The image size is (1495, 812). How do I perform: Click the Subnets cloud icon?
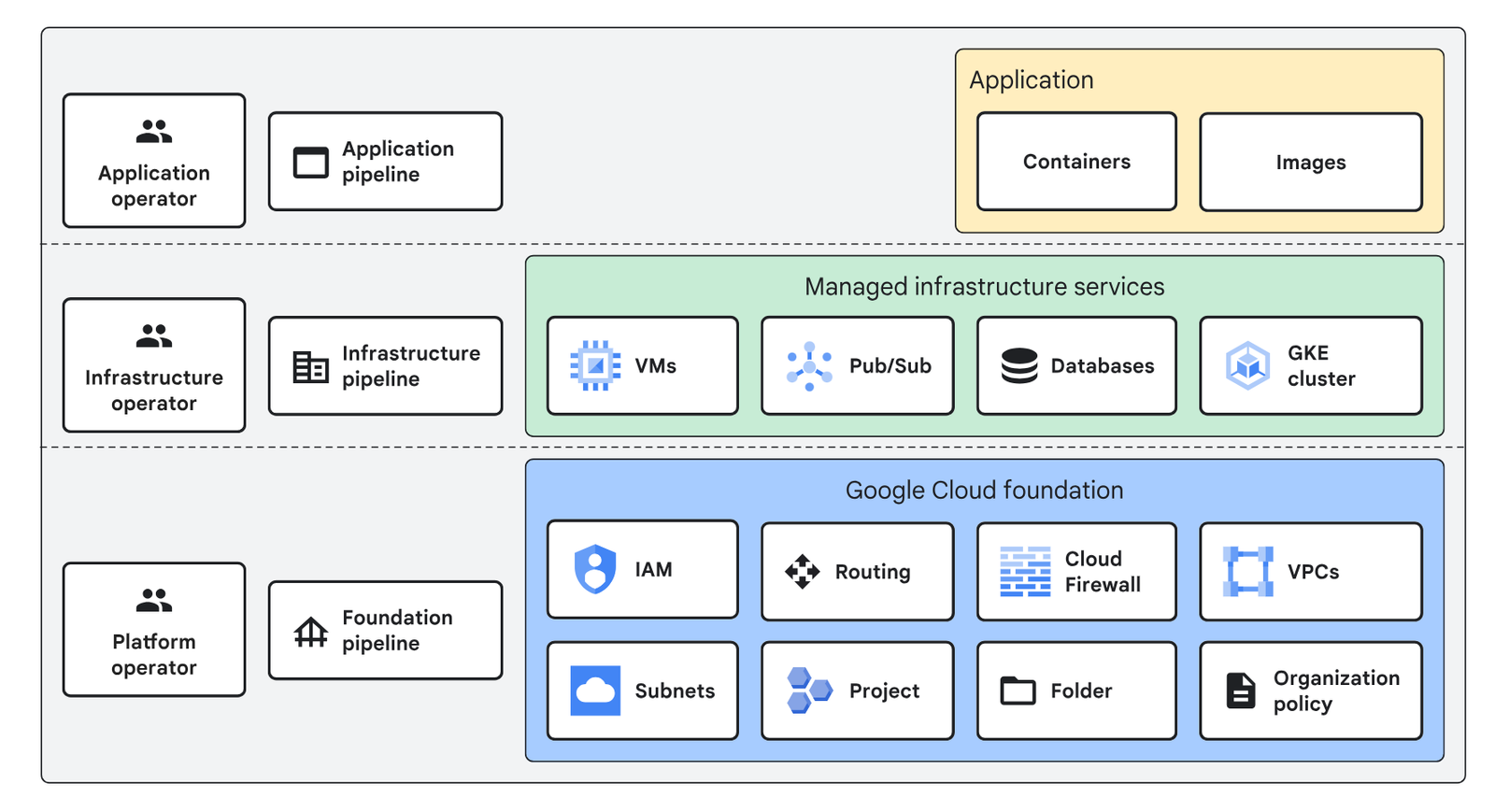pos(595,691)
